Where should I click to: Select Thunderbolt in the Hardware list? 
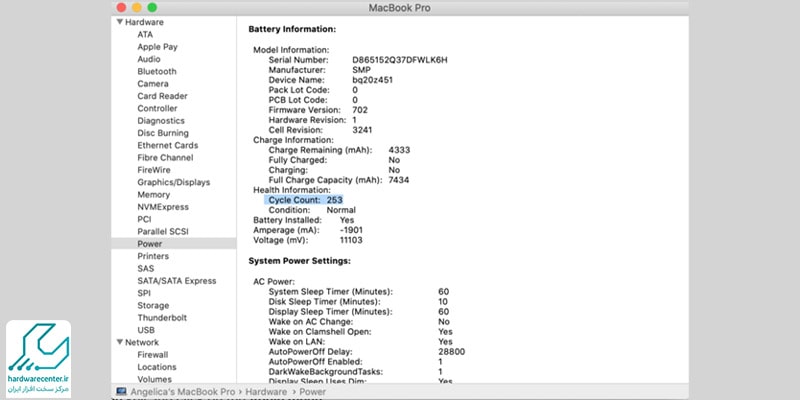tap(160, 317)
